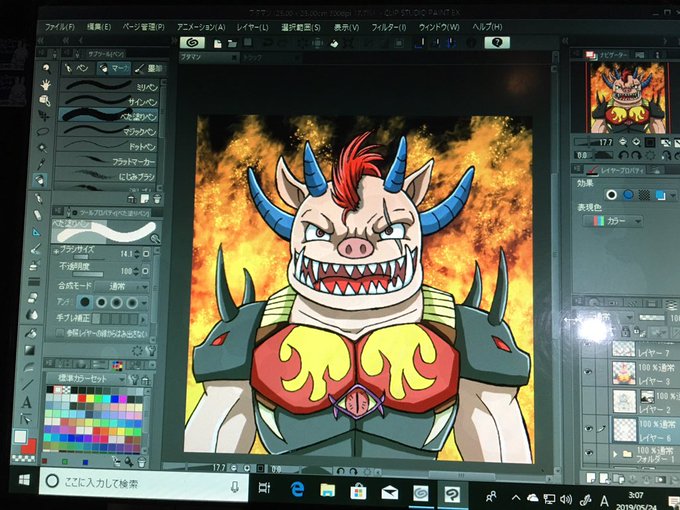680x510 pixels.
Task: Expand 手ブレ補正 arrow
Action: point(144,319)
